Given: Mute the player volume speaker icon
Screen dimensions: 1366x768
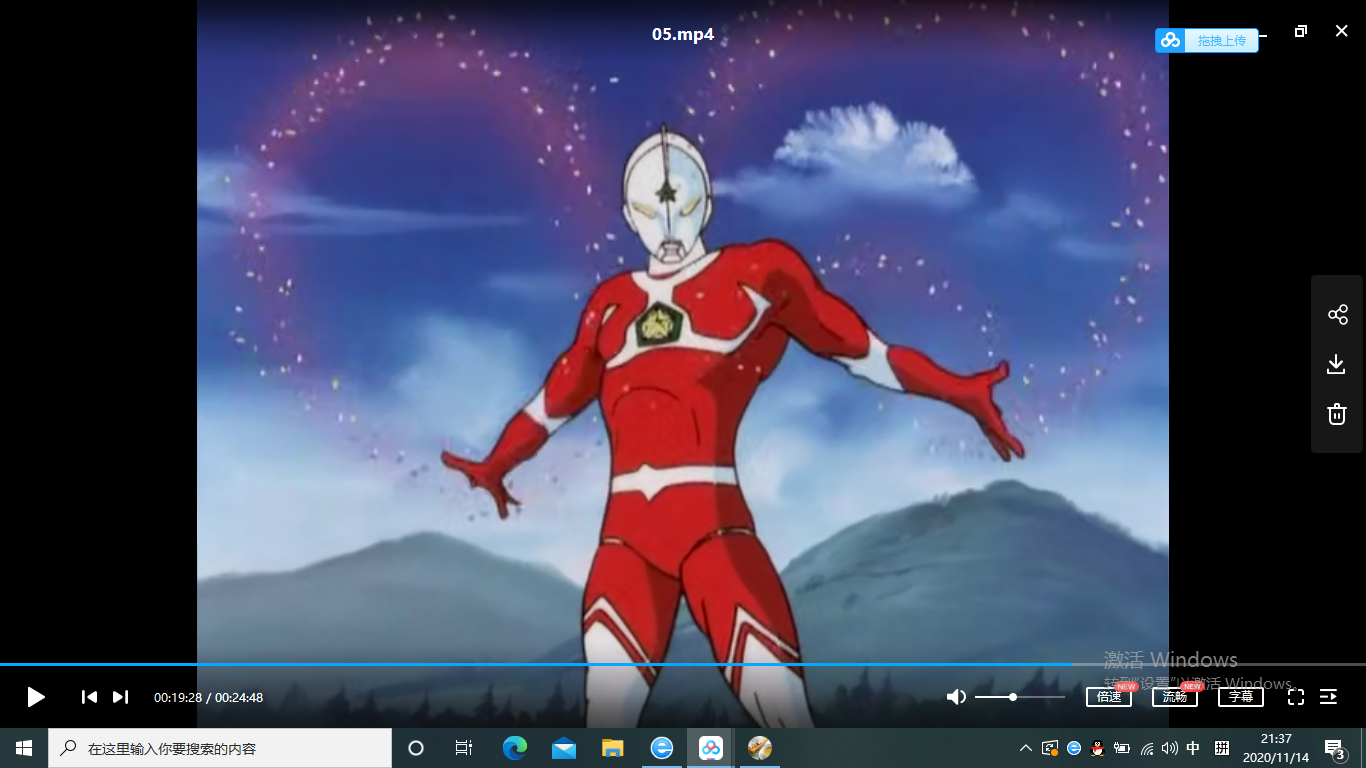Looking at the screenshot, I should 956,697.
